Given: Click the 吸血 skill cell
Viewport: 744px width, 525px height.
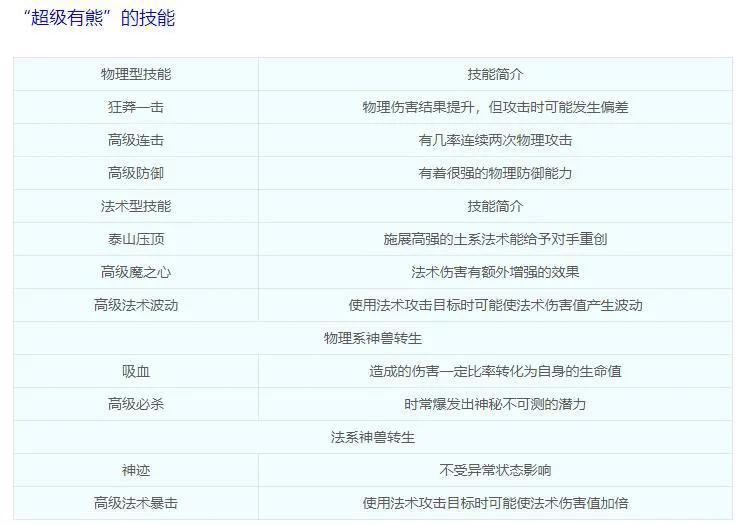Looking at the screenshot, I should pyautogui.click(x=136, y=371).
